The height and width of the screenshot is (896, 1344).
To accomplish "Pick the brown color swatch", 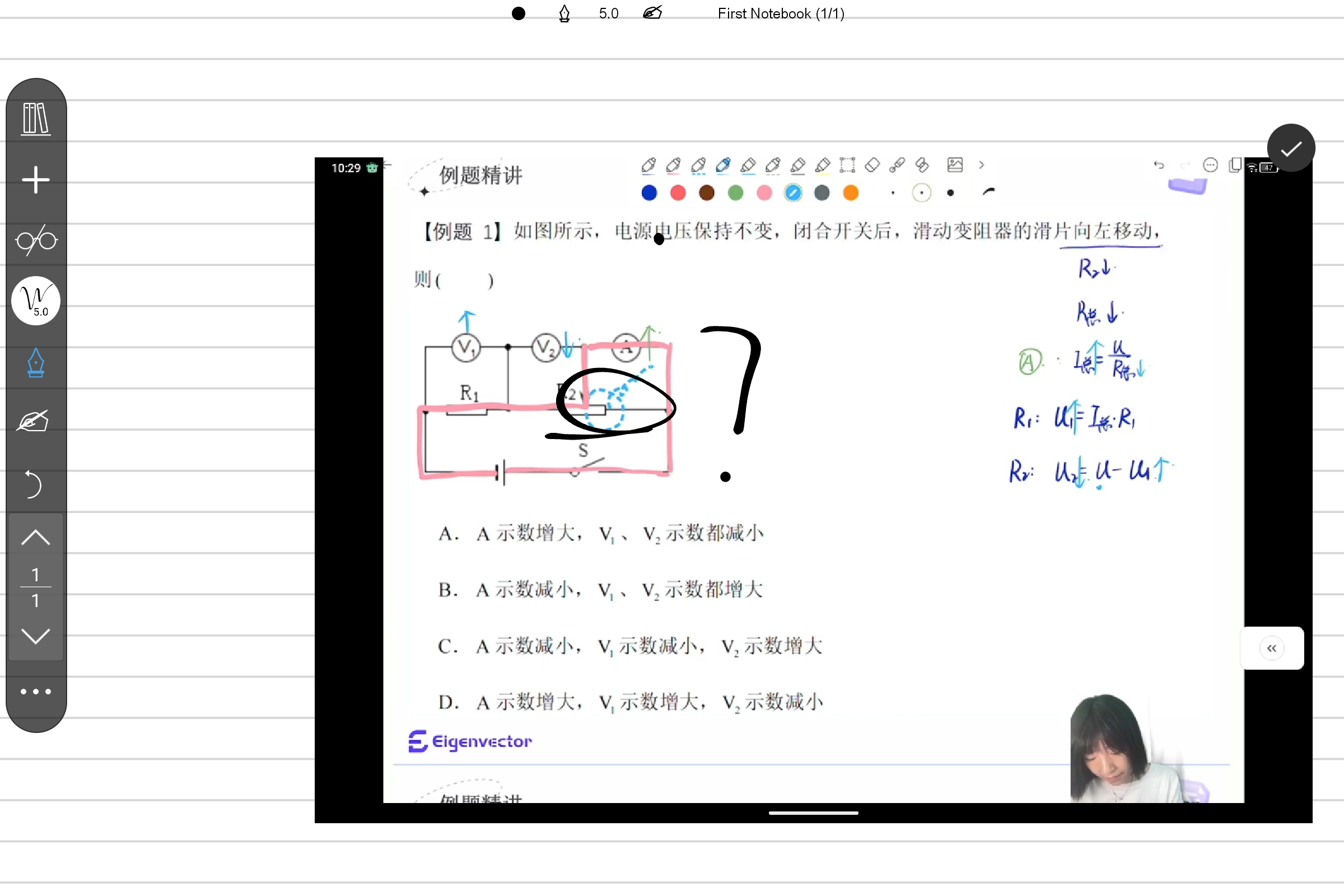I will pos(706,193).
